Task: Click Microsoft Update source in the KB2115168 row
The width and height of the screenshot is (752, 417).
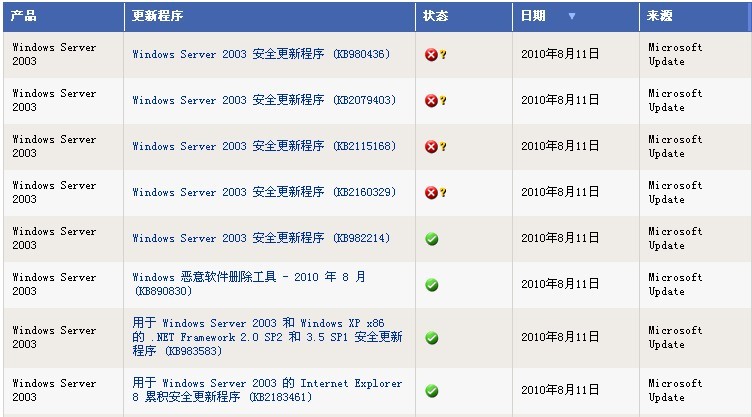Action: (x=675, y=146)
